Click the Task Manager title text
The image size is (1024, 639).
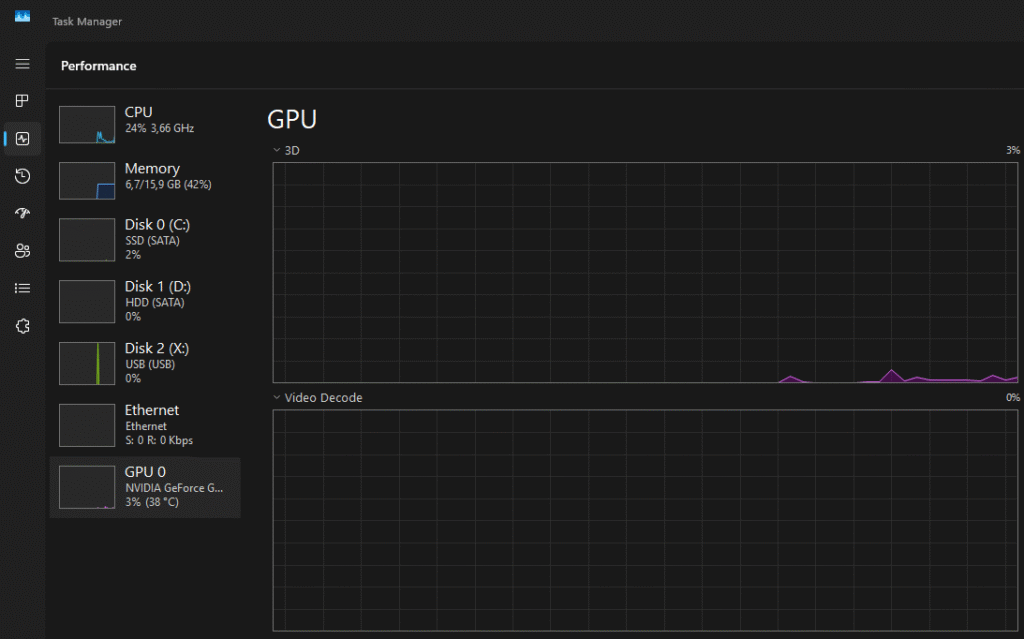(x=87, y=22)
